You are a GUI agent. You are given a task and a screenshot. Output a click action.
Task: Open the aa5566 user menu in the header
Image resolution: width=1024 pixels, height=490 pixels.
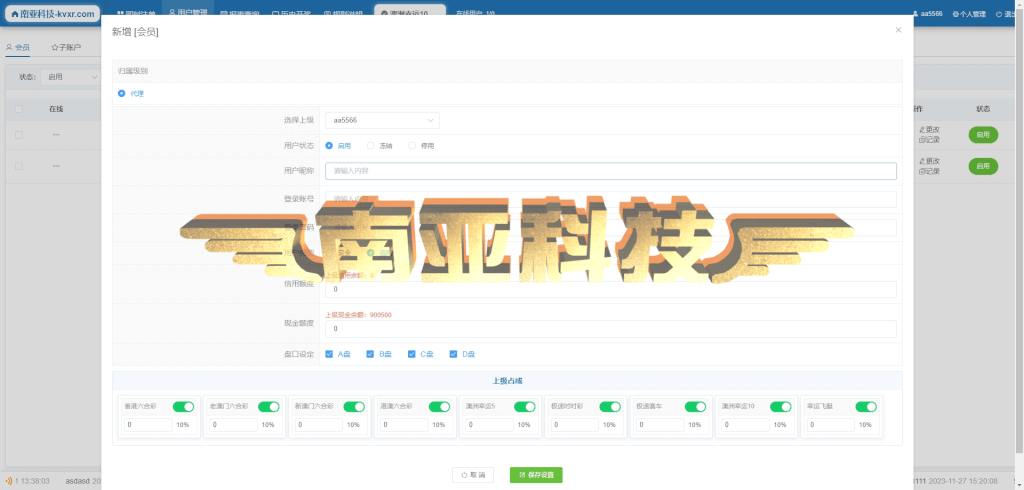point(927,14)
